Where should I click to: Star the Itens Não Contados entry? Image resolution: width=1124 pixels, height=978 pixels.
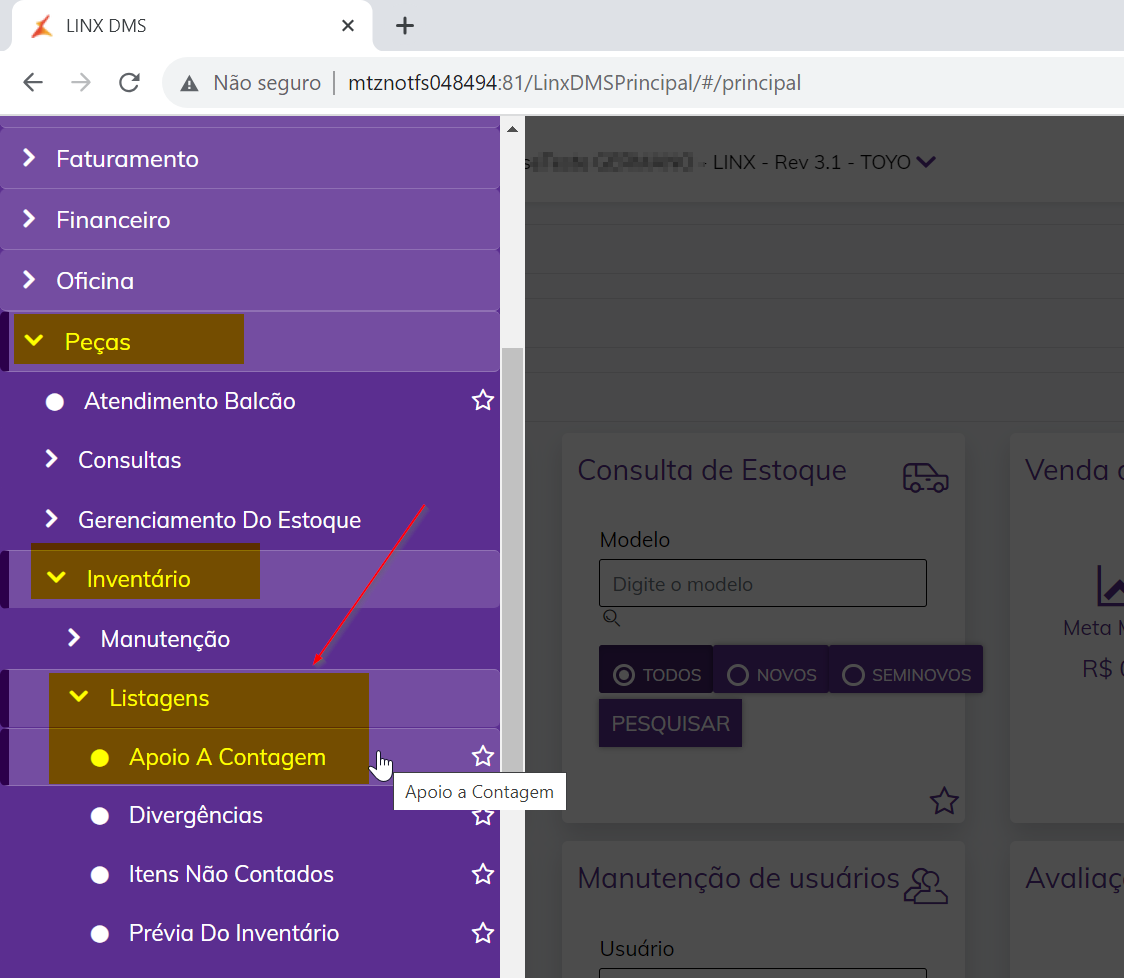pyautogui.click(x=482, y=874)
